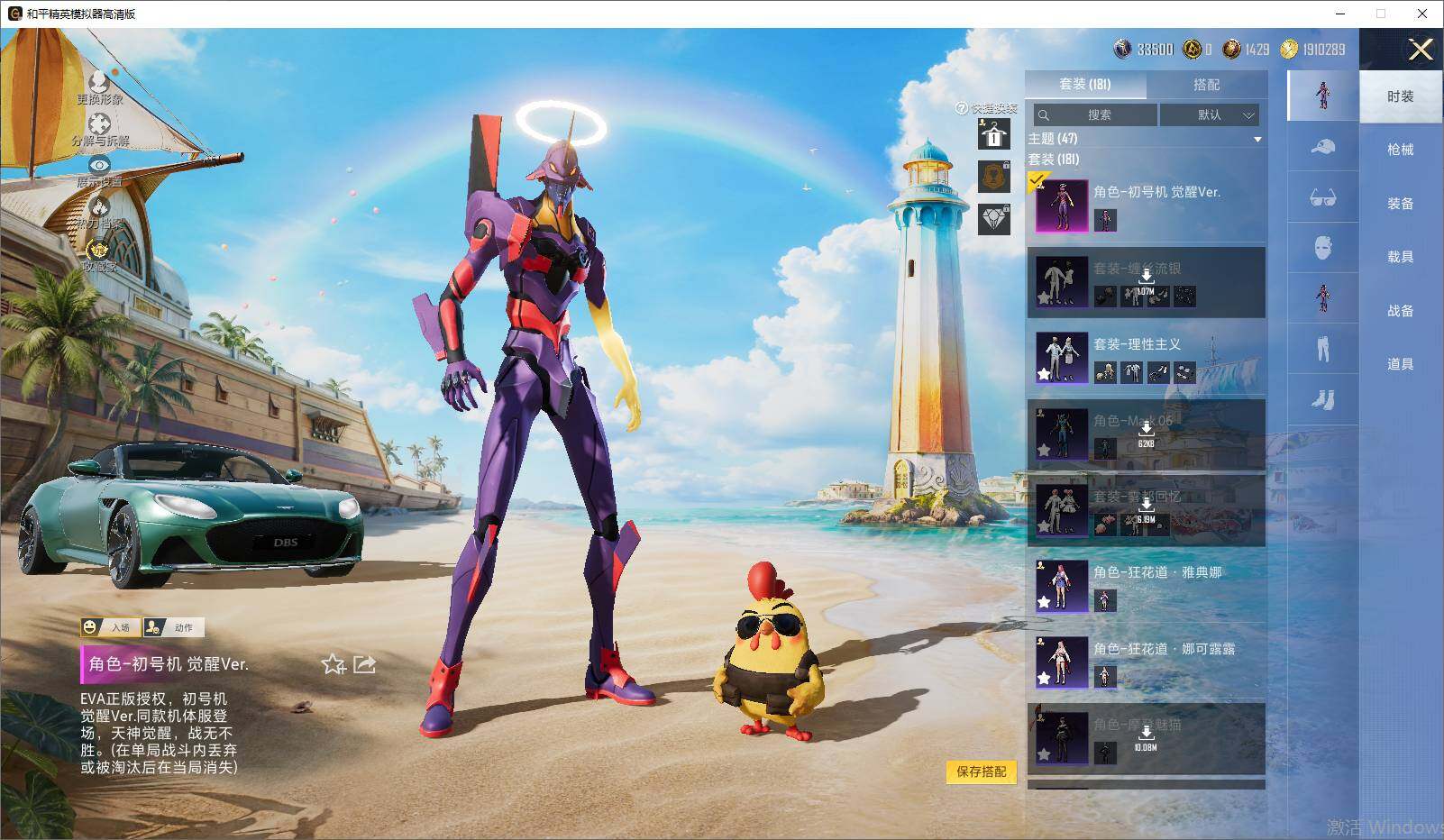This screenshot has height=840, width=1444.
Task: Select suit category icon below face mask
Action: point(1323,298)
